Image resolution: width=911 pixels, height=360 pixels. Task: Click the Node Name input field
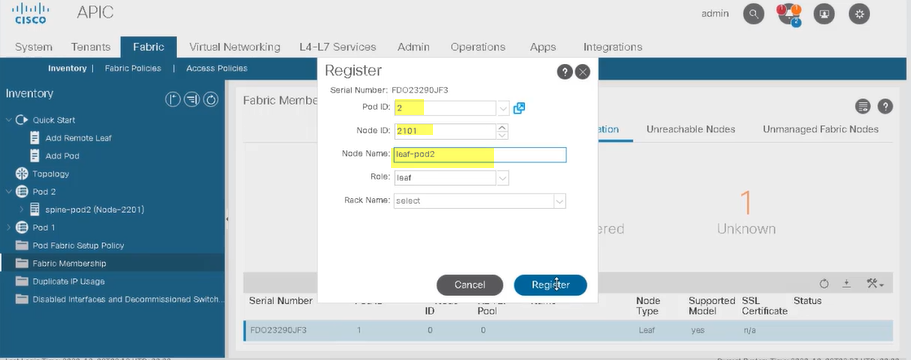[x=480, y=154]
